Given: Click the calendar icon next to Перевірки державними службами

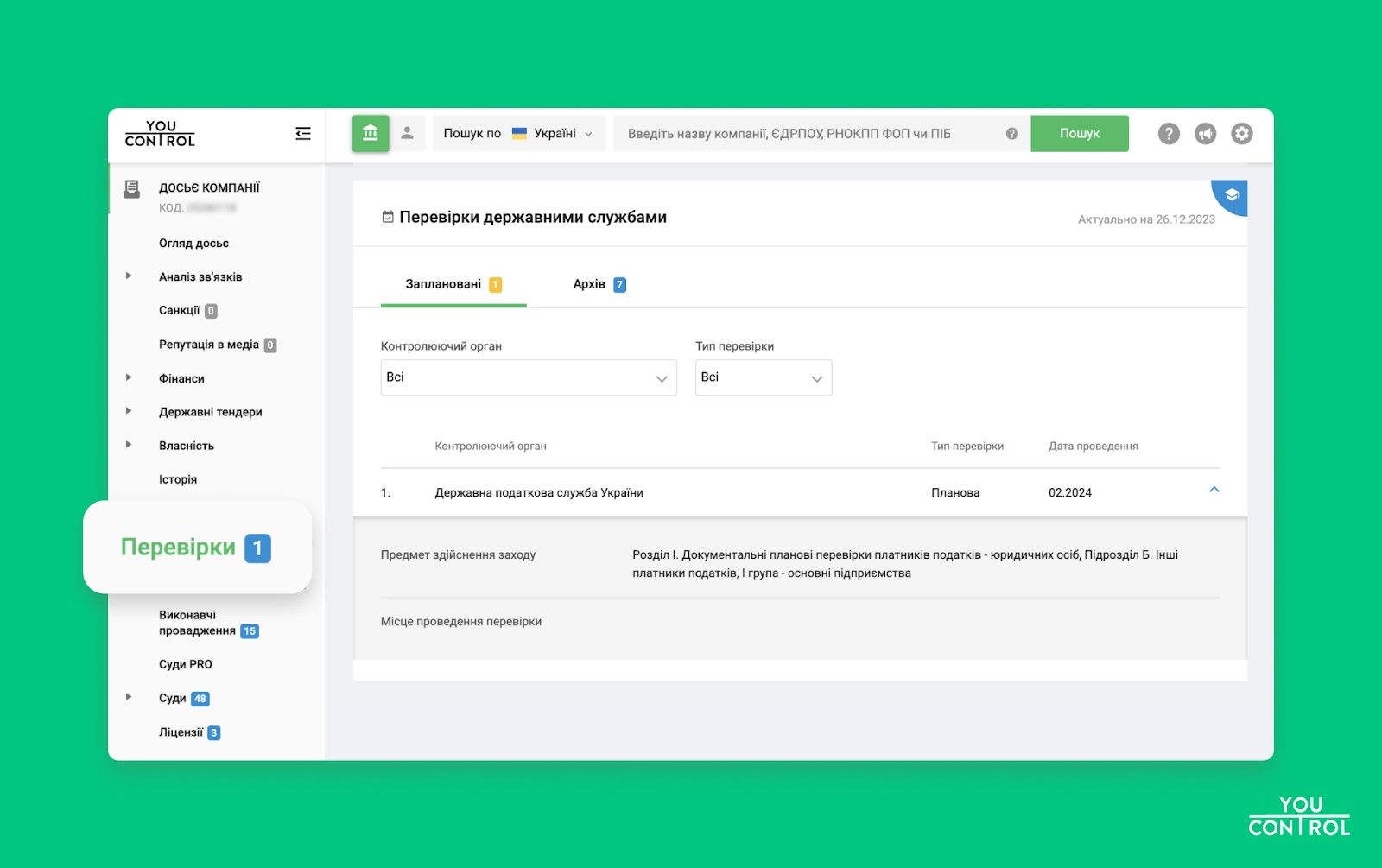Looking at the screenshot, I should (x=387, y=217).
